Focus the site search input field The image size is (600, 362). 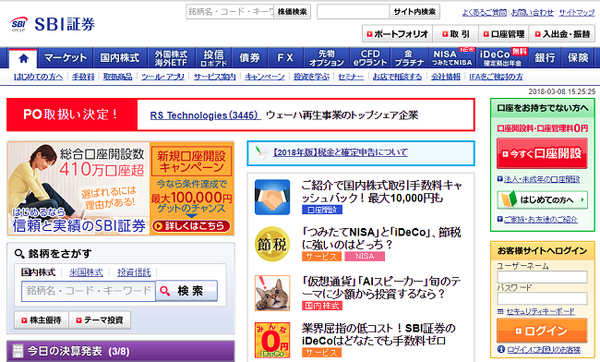(353, 12)
